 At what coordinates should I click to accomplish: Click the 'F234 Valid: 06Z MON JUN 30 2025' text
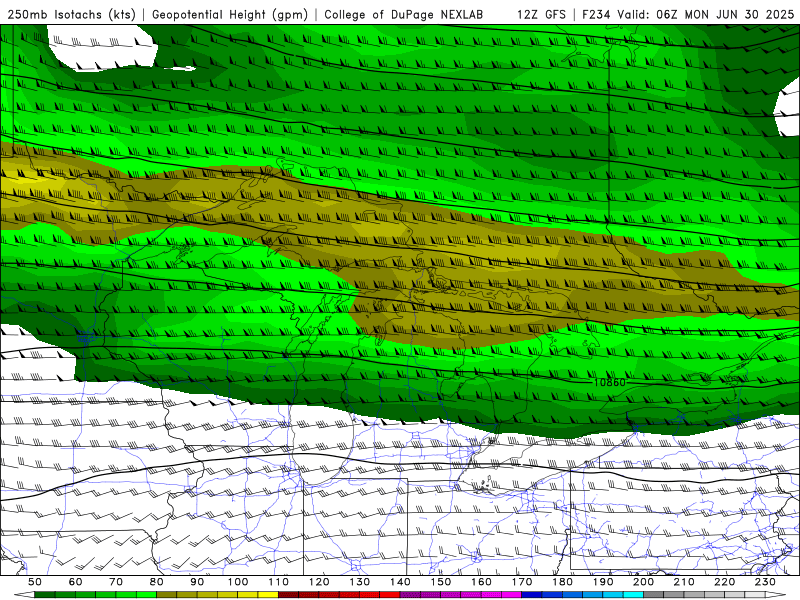click(x=688, y=15)
